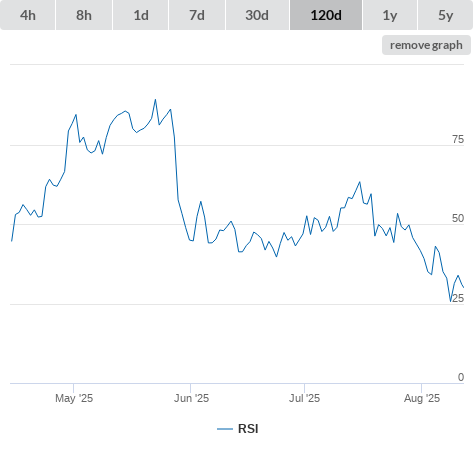Click the 50 level axis label
The width and height of the screenshot is (474, 455).
[x=458, y=218]
